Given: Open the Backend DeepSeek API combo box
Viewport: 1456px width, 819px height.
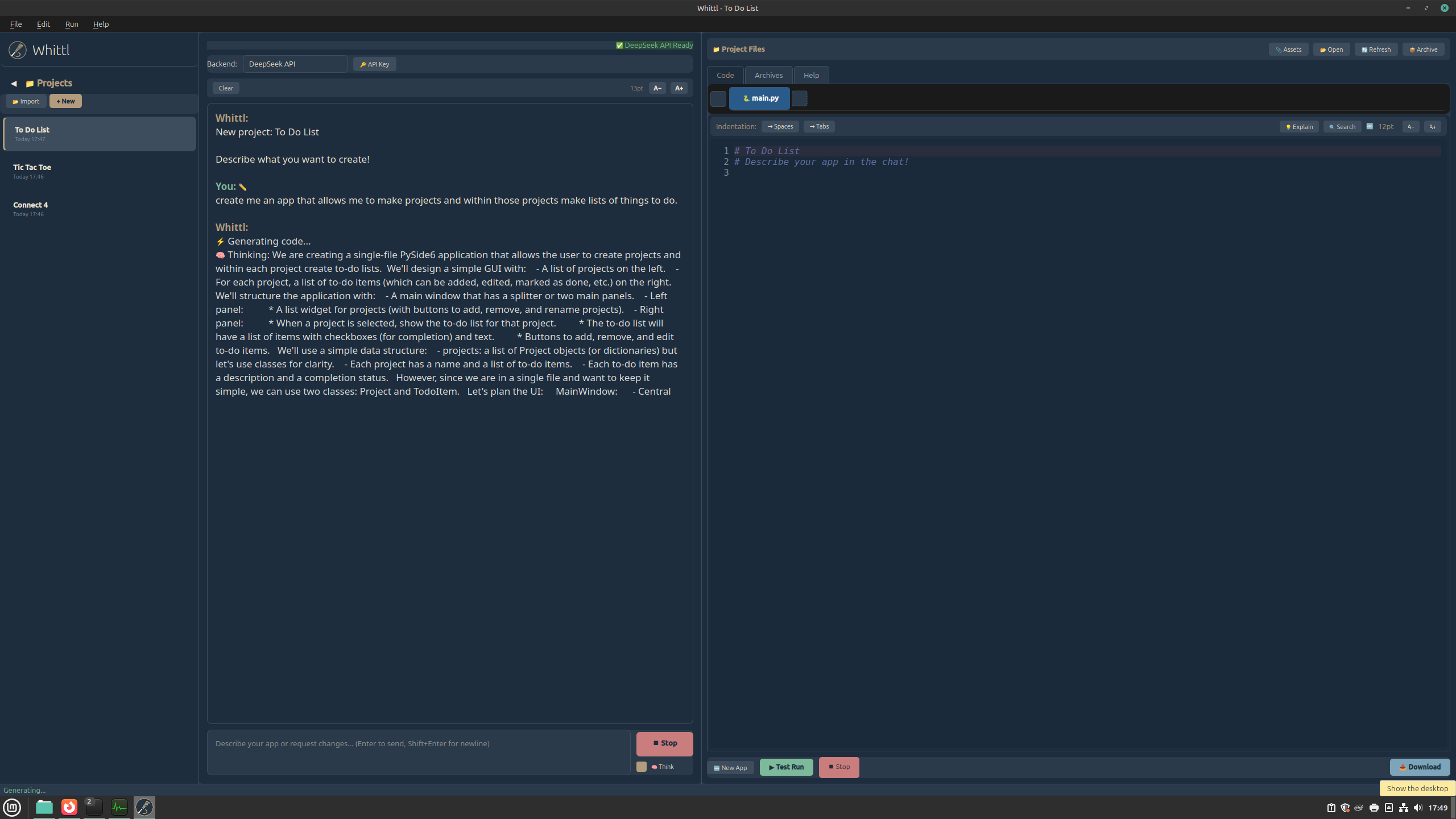Looking at the screenshot, I should pyautogui.click(x=295, y=64).
